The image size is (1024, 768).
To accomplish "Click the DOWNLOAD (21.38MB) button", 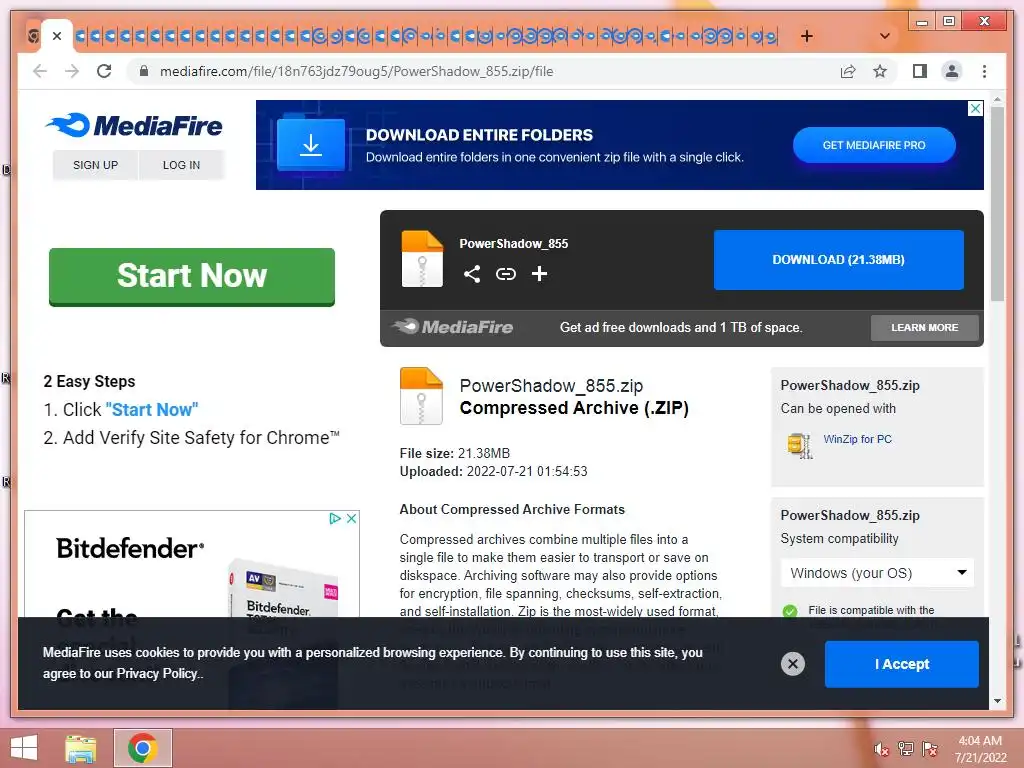I will click(x=839, y=260).
